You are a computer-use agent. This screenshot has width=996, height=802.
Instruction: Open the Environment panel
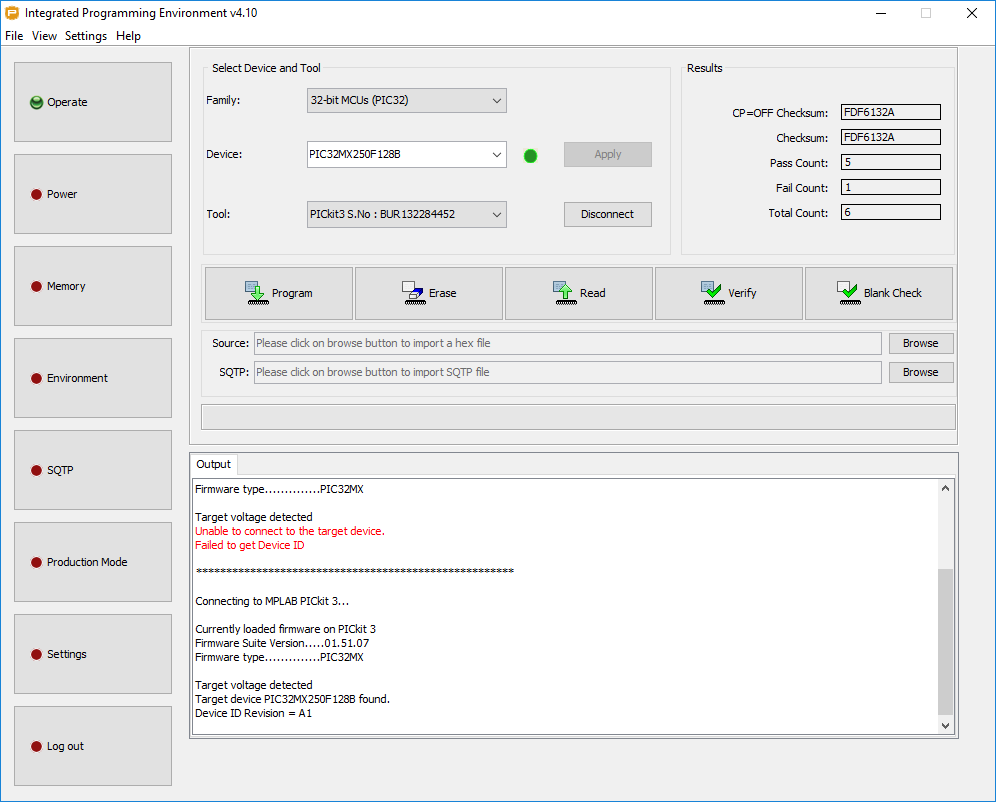[x=93, y=378]
